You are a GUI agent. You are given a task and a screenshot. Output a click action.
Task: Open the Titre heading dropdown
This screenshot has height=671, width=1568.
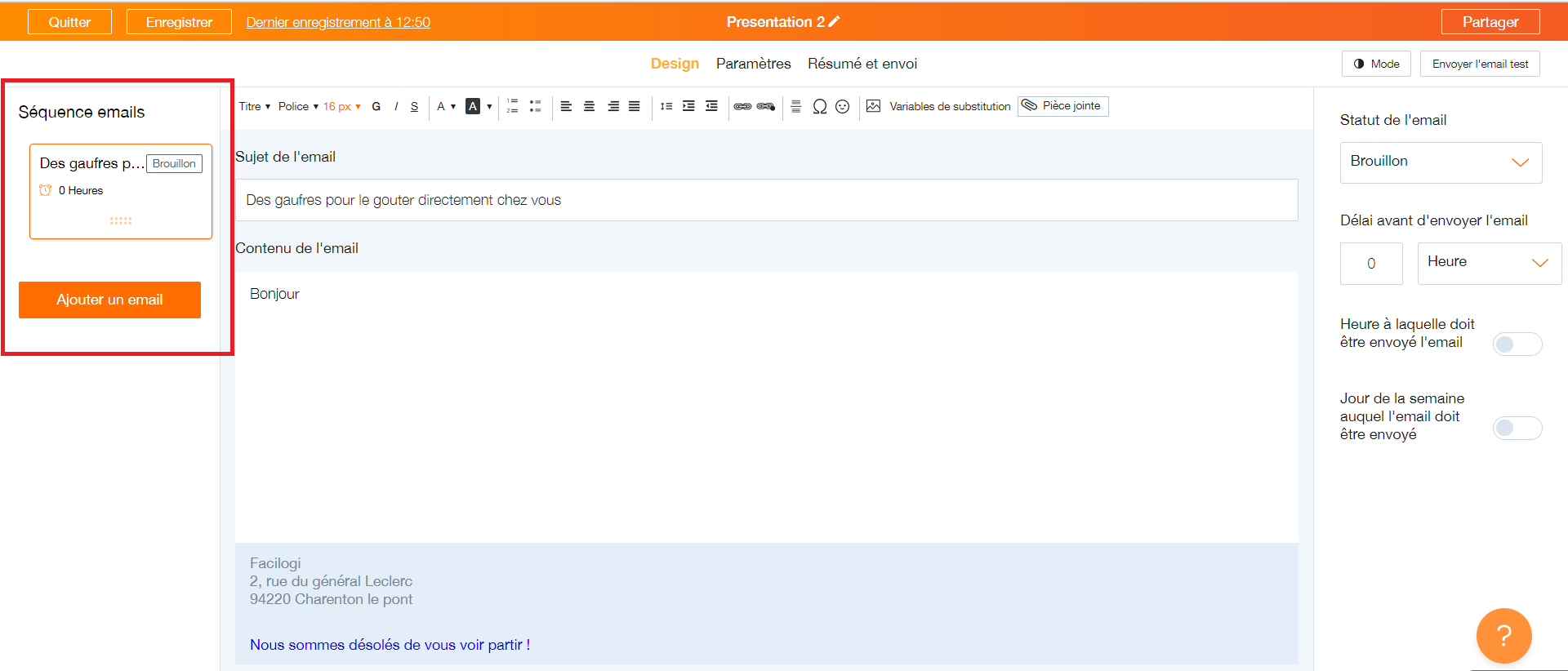pos(254,106)
